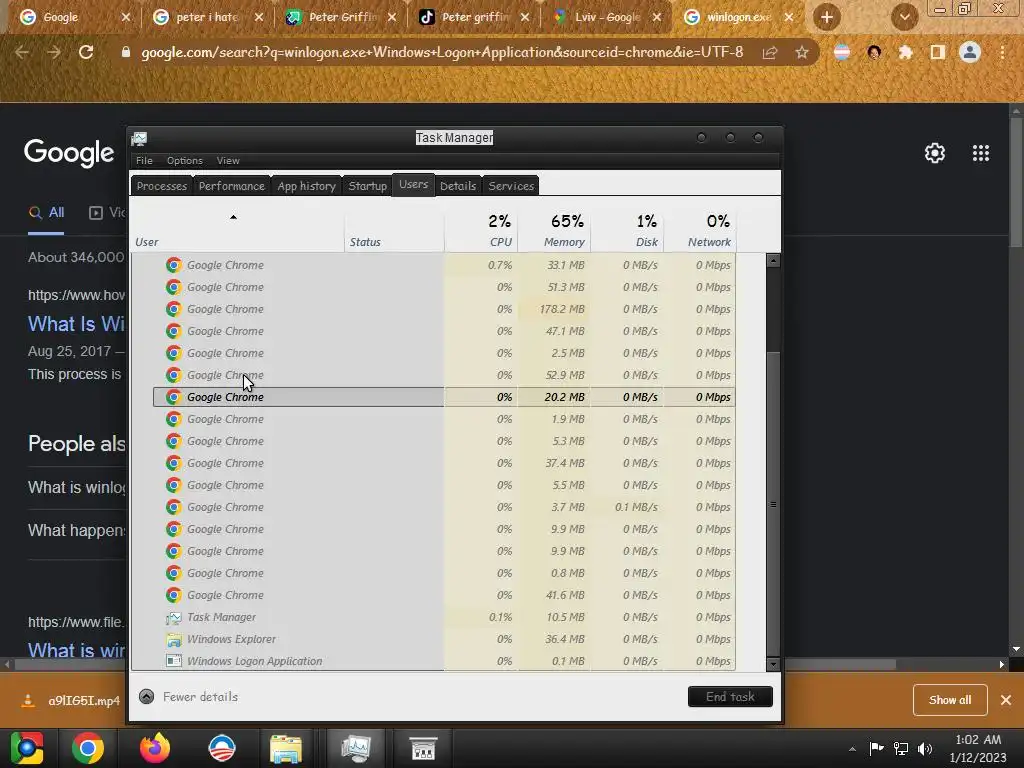Open Google search settings gear icon

[x=935, y=153]
